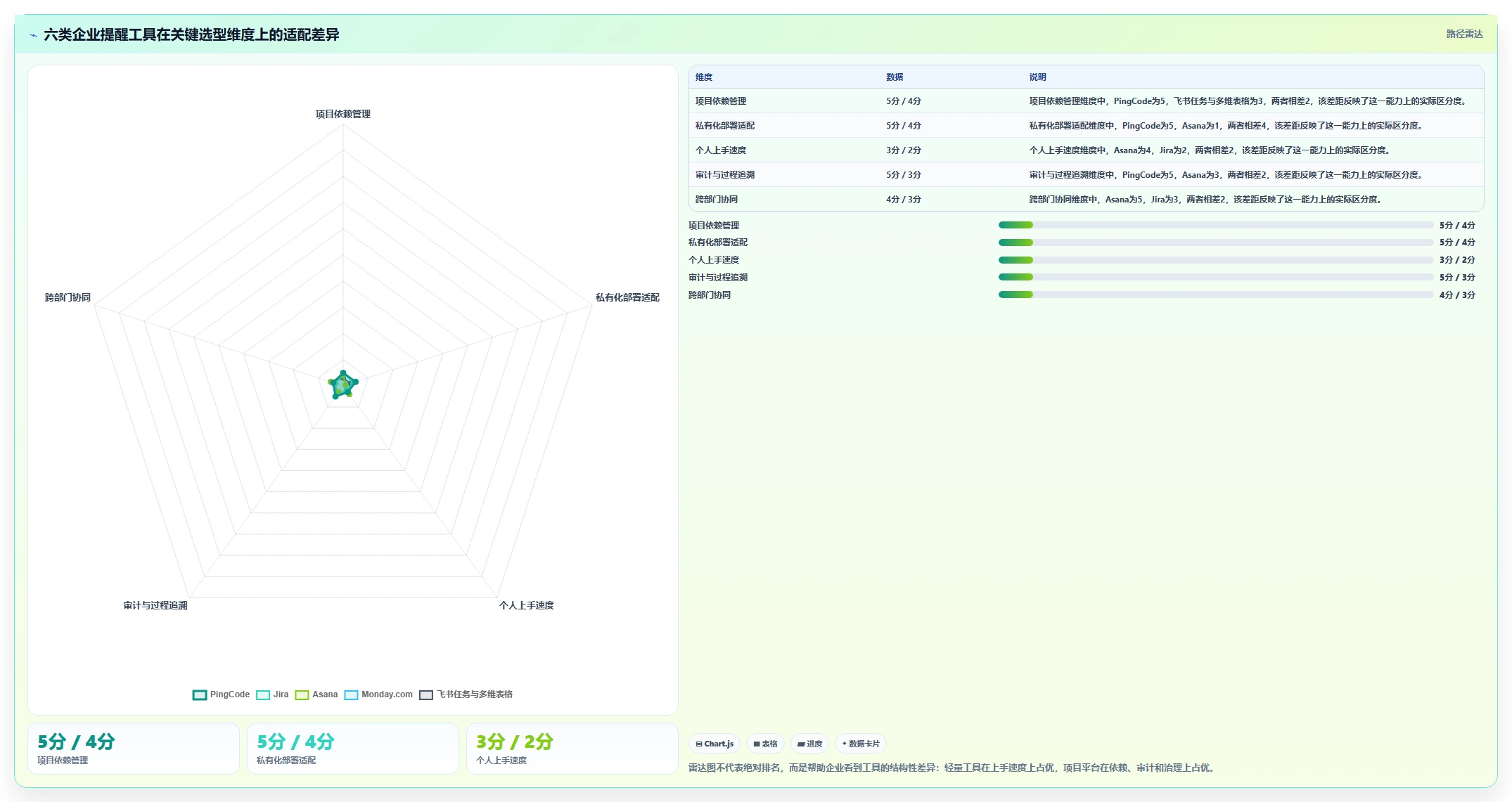Viewport: 1512px width, 802px height.
Task: Select the 私有化部署适配 table row cell
Action: pyautogui.click(x=725, y=126)
